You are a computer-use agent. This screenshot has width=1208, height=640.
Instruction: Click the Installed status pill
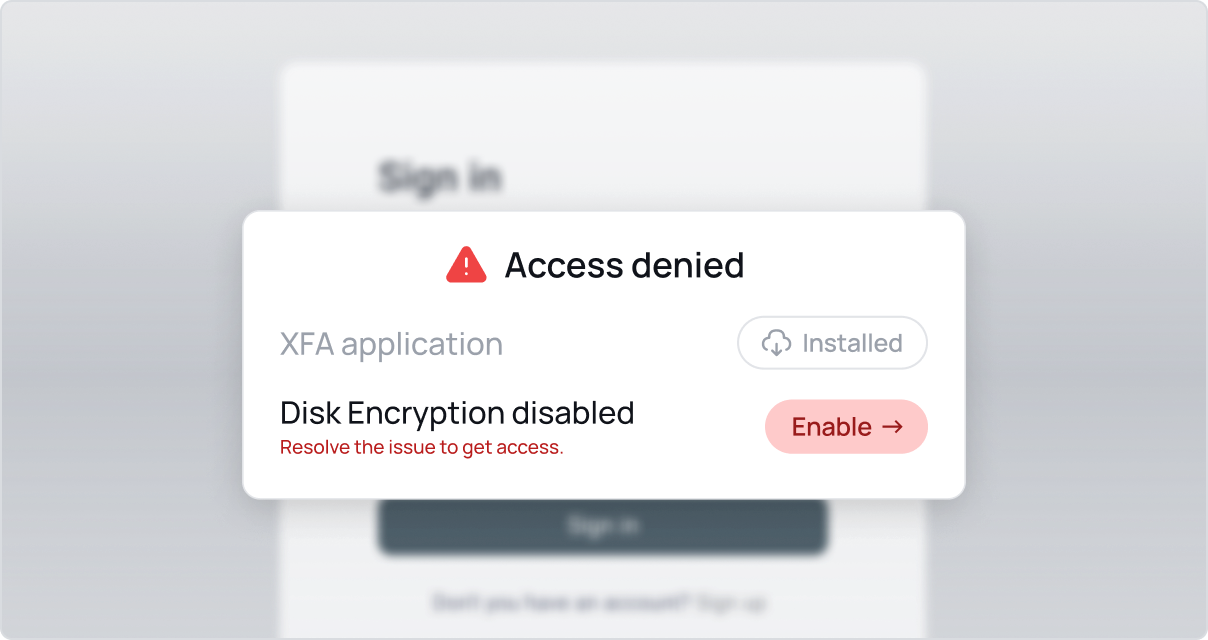[832, 343]
